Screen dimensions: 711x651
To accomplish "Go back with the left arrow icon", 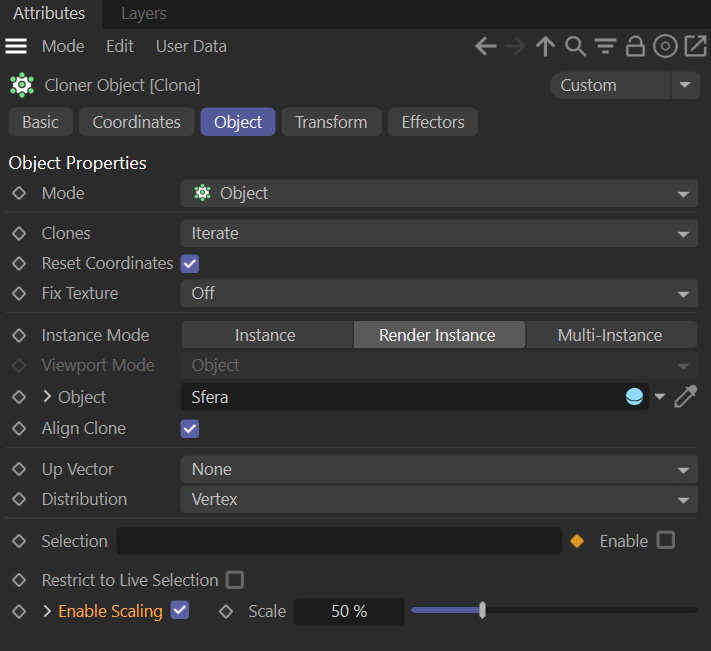I will tap(486, 46).
